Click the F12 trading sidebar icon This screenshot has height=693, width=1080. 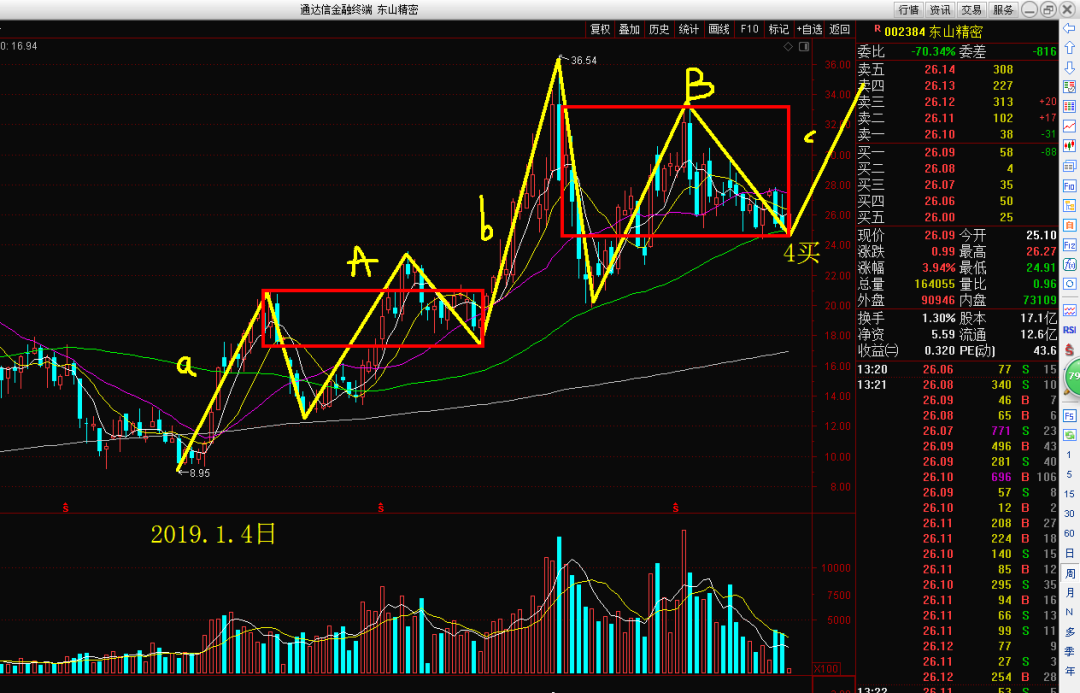1070,245
